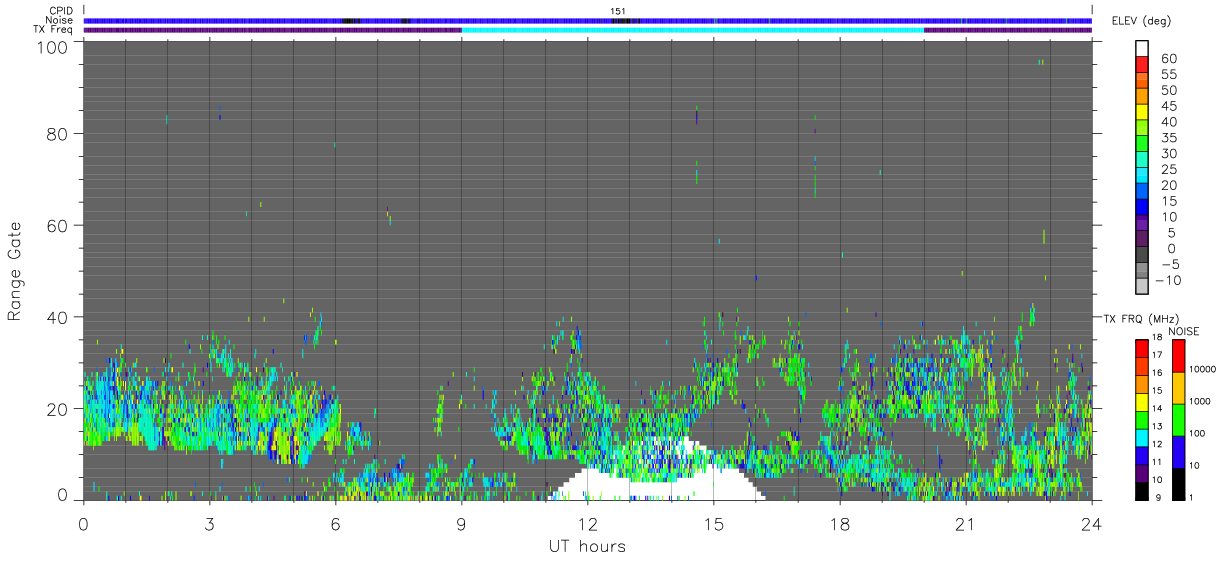
Task: Click the '20' tick on Range Gate axis
Action: click(58, 409)
